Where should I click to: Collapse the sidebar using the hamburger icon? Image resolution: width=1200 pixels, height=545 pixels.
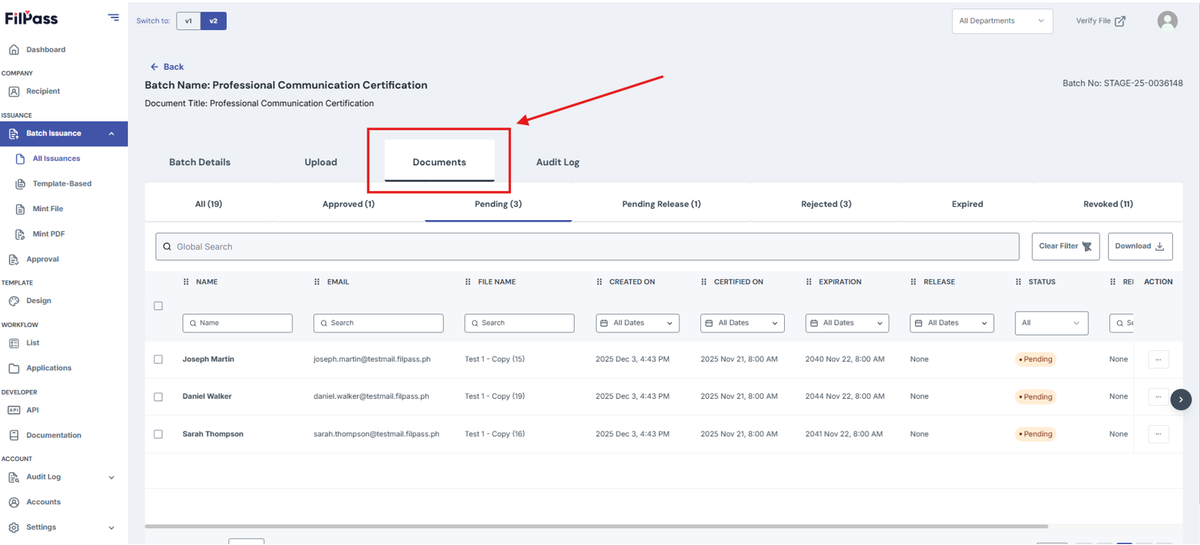point(113,18)
